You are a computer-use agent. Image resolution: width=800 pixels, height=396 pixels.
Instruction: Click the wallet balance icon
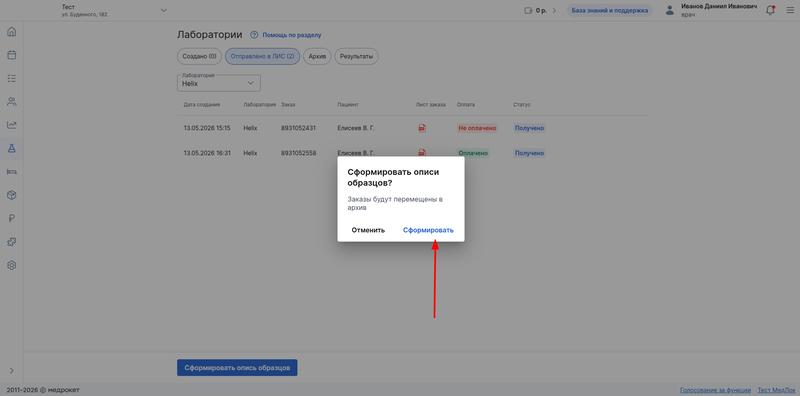coord(528,10)
